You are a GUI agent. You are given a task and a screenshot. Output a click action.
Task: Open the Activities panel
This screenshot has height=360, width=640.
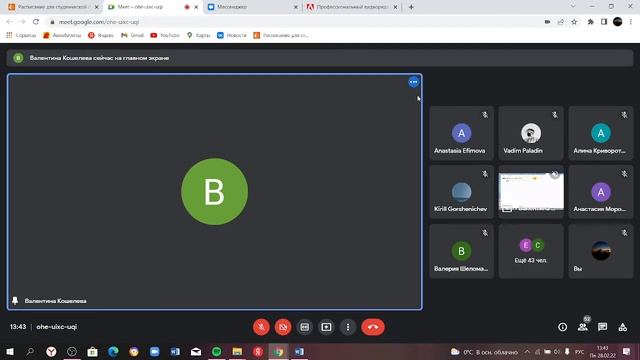coord(622,327)
